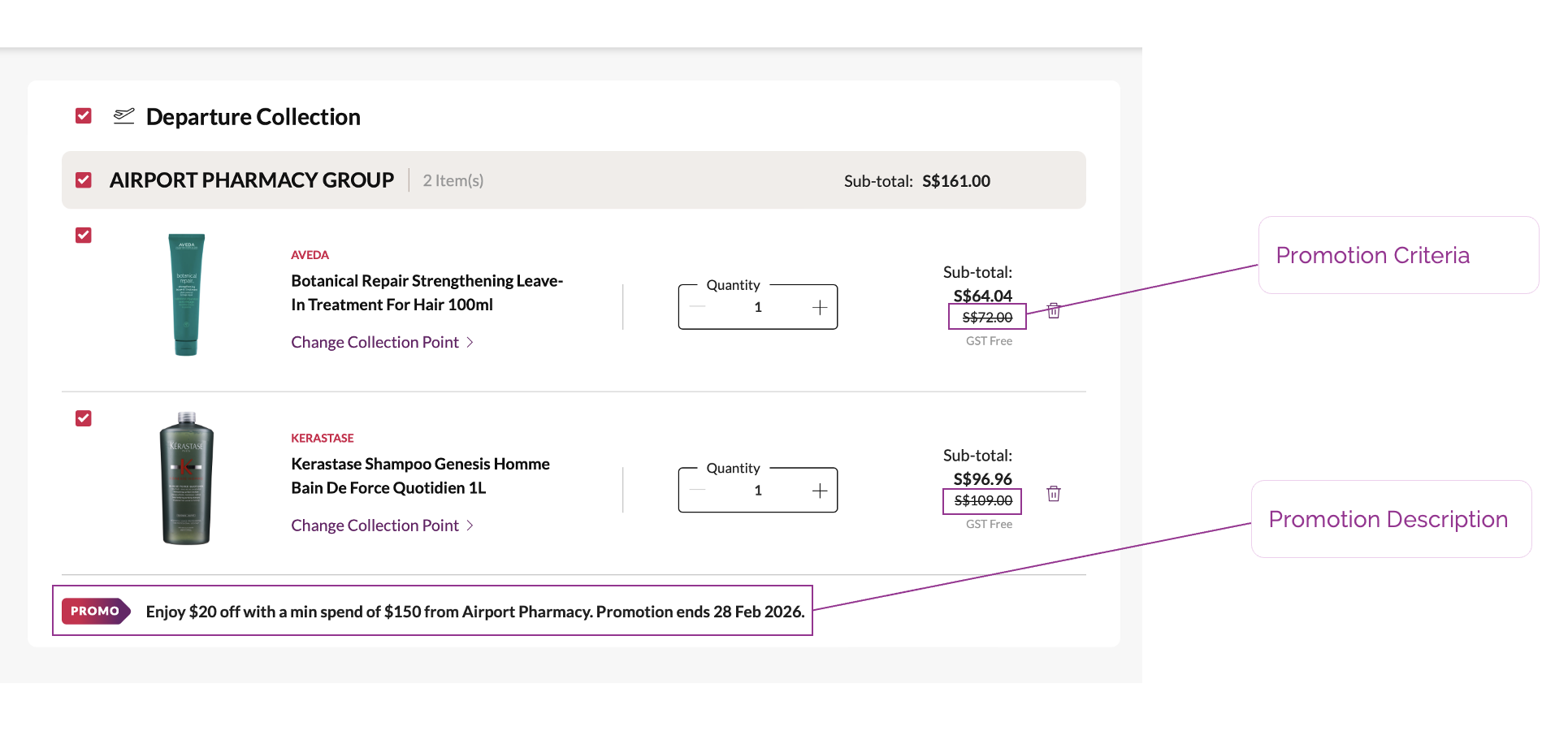
Task: Click the Kerastase quantity input field
Action: 758,491
